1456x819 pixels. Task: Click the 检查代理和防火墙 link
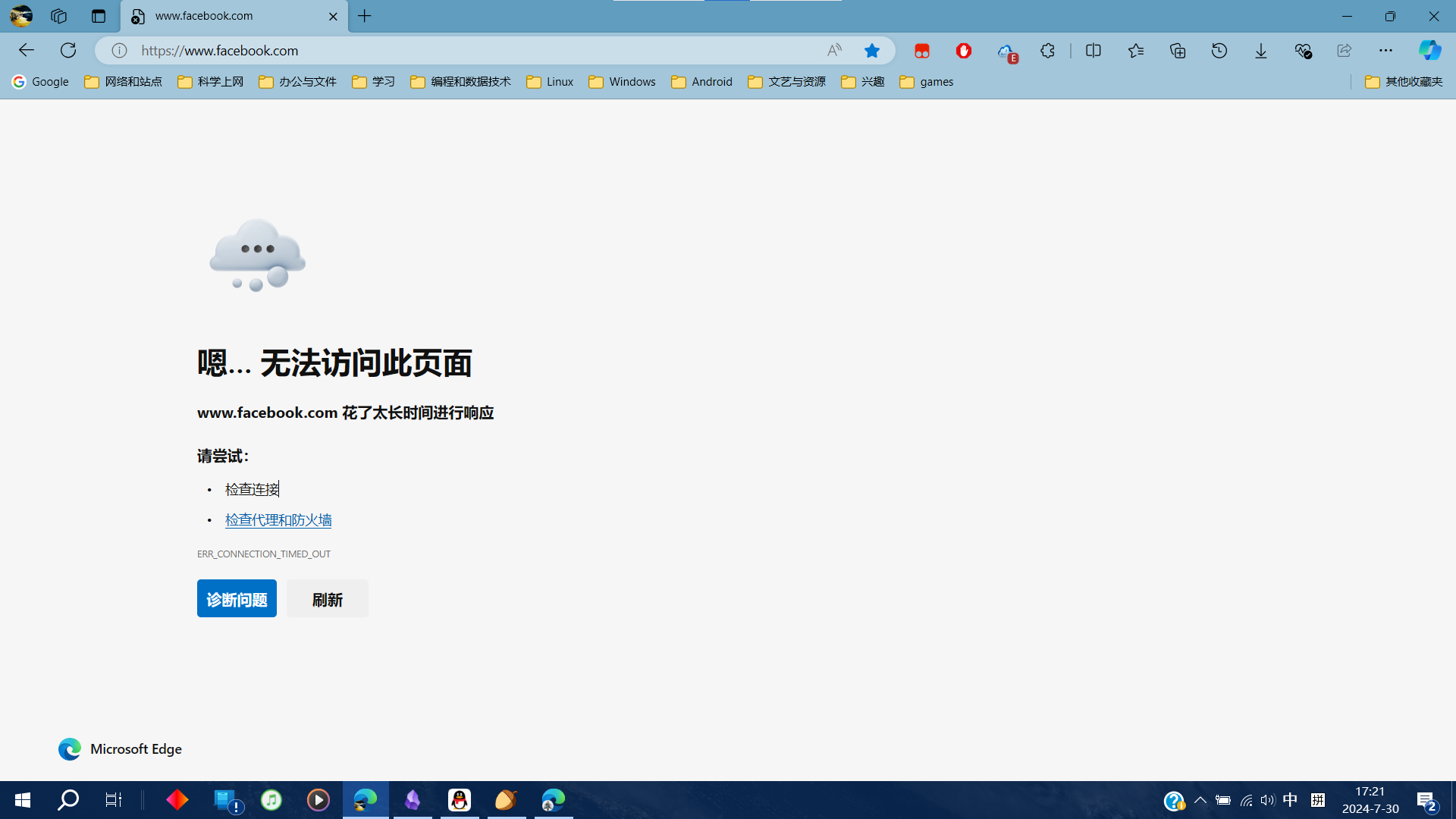pyautogui.click(x=278, y=520)
